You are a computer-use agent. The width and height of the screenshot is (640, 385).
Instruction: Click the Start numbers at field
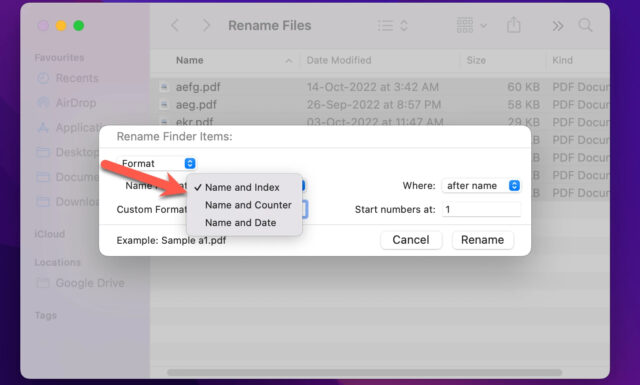[481, 209]
